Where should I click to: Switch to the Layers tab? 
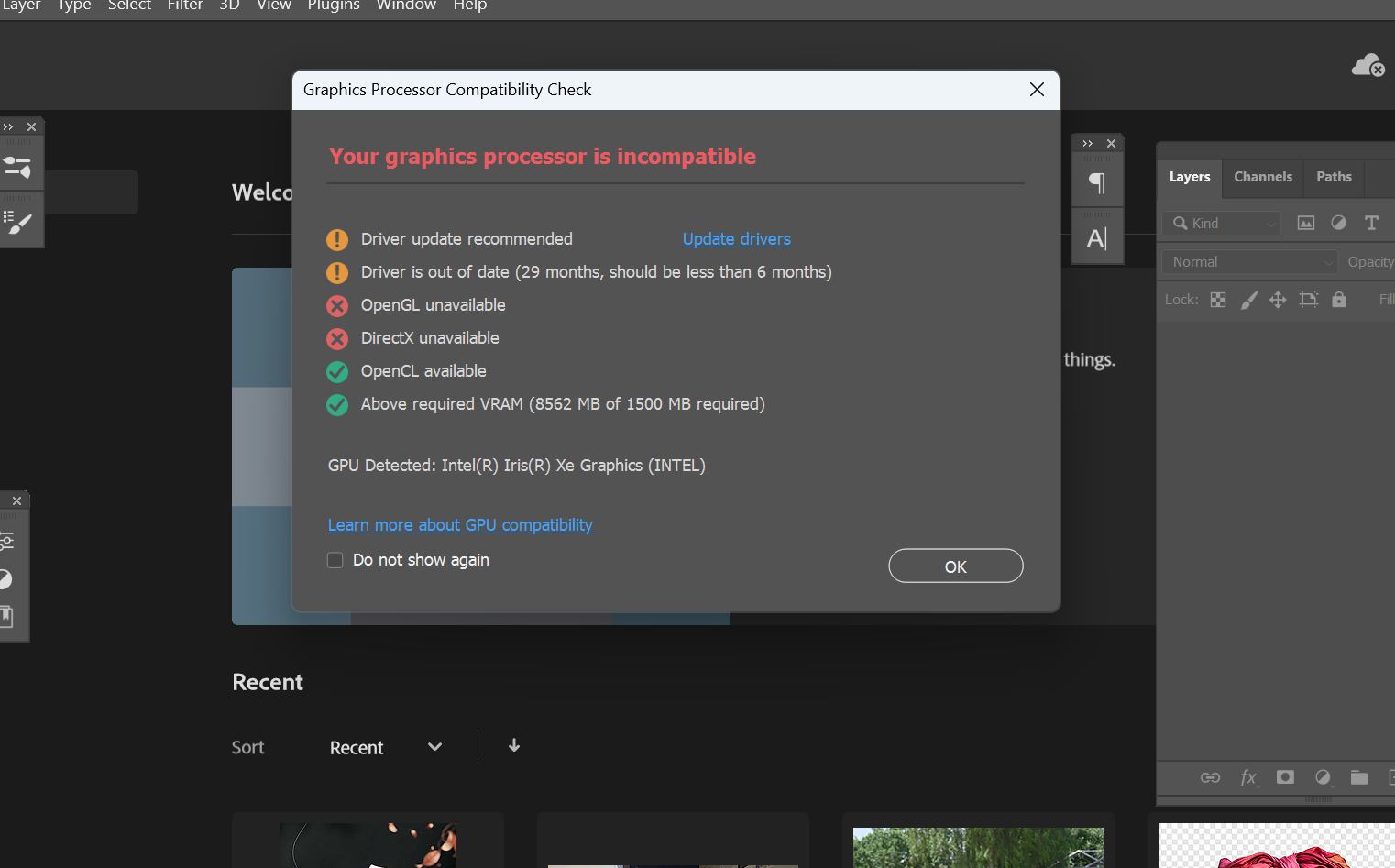(x=1190, y=177)
